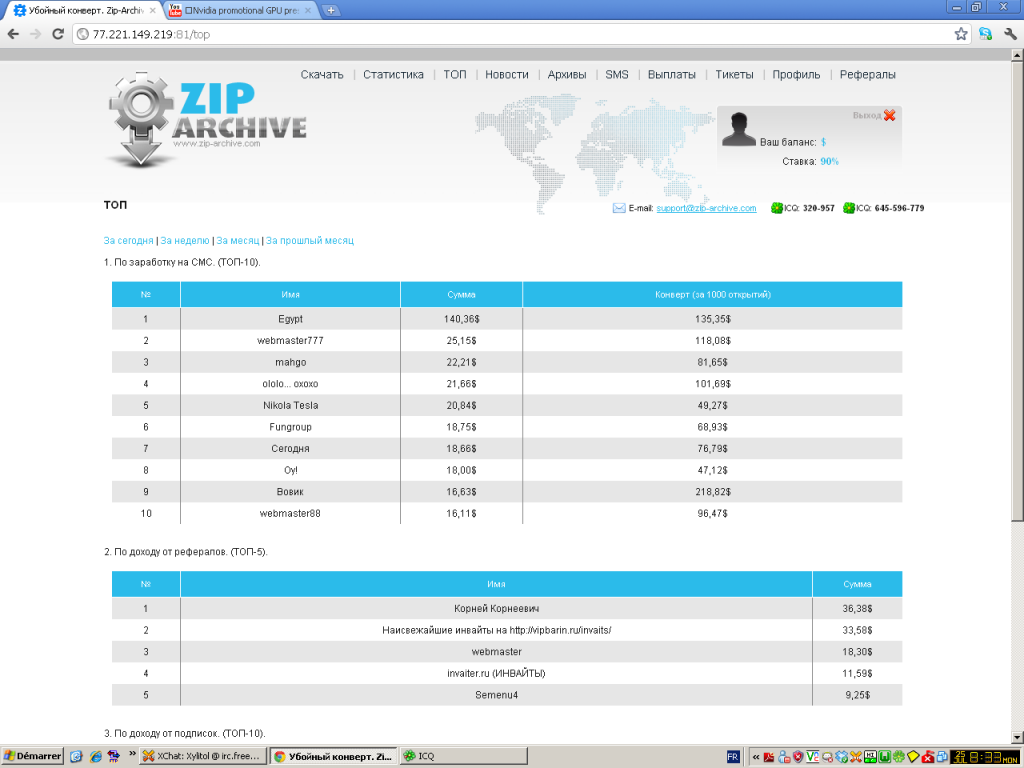Click the mahgo name cell
Viewport: 1024px width, 768px height.
point(291,362)
